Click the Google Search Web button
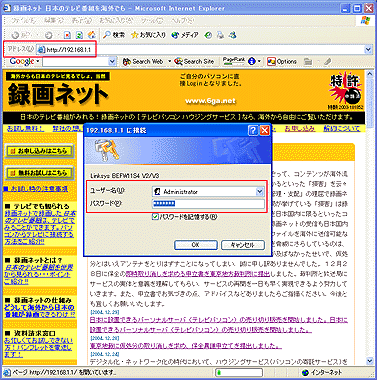The image size is (377, 380). point(143,61)
